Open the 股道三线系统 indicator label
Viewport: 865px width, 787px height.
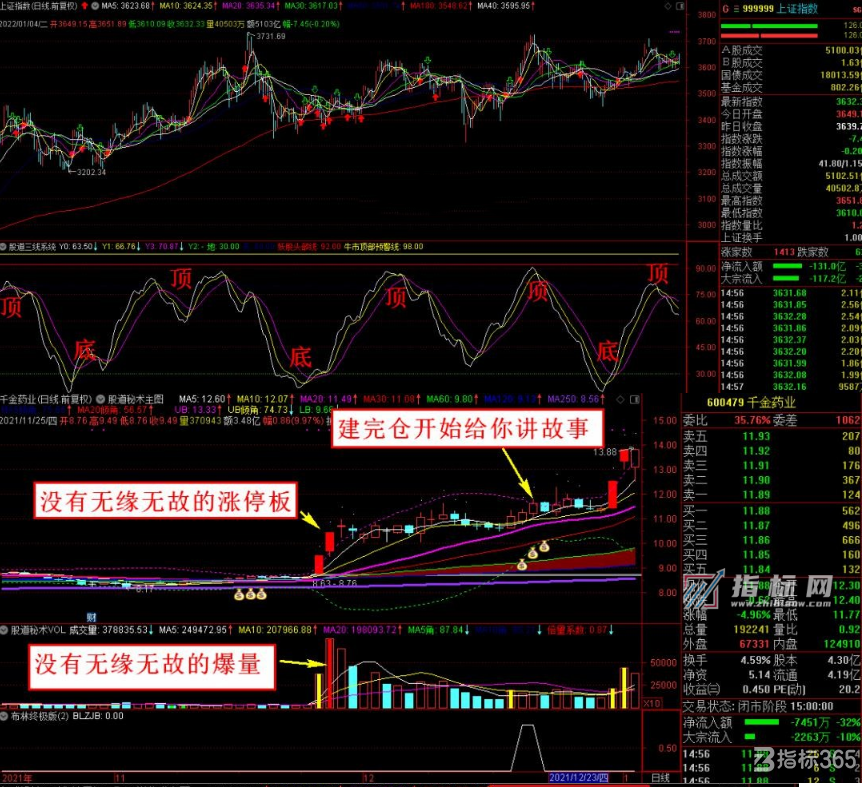pyautogui.click(x=32, y=247)
